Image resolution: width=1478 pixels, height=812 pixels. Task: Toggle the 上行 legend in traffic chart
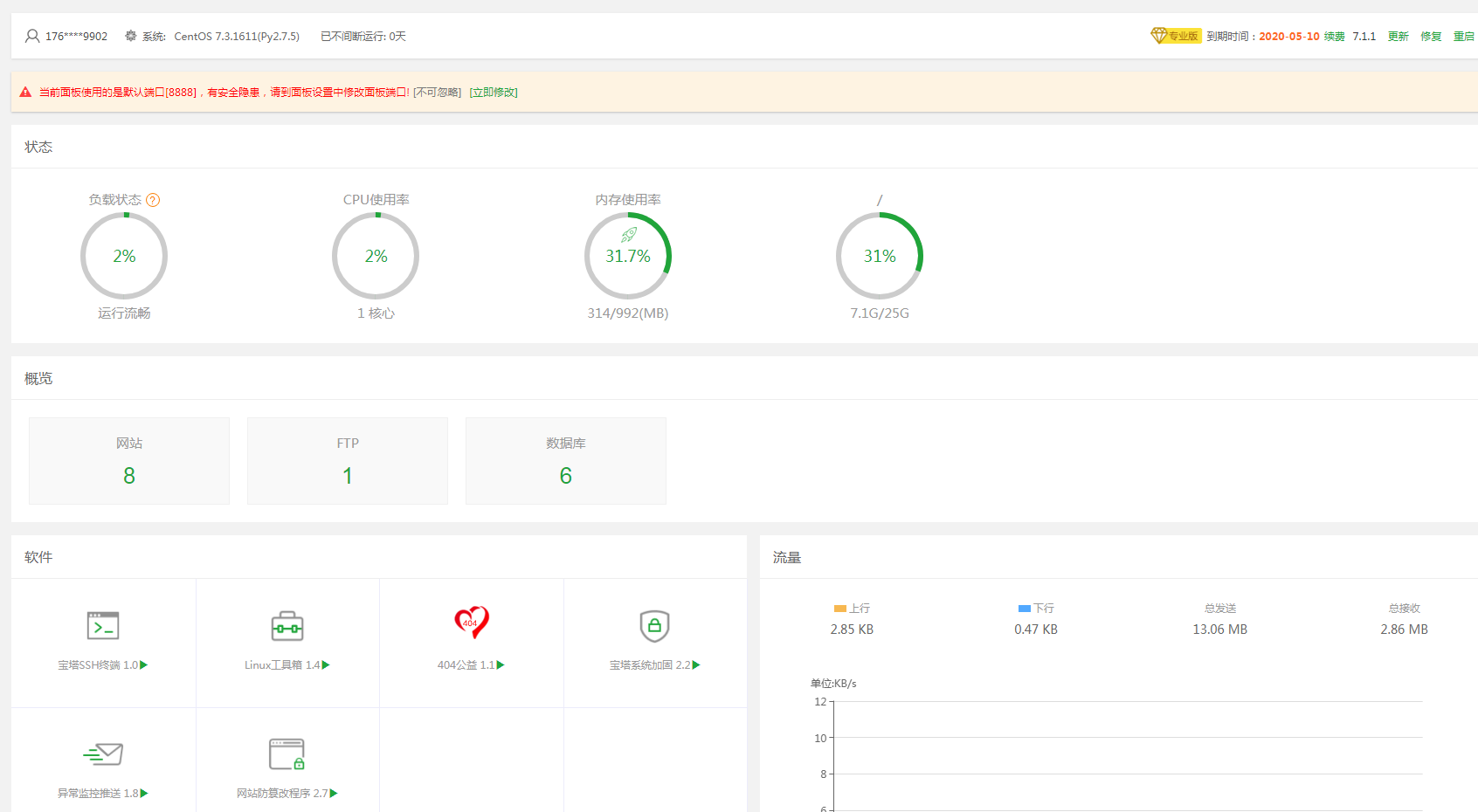(x=852, y=609)
